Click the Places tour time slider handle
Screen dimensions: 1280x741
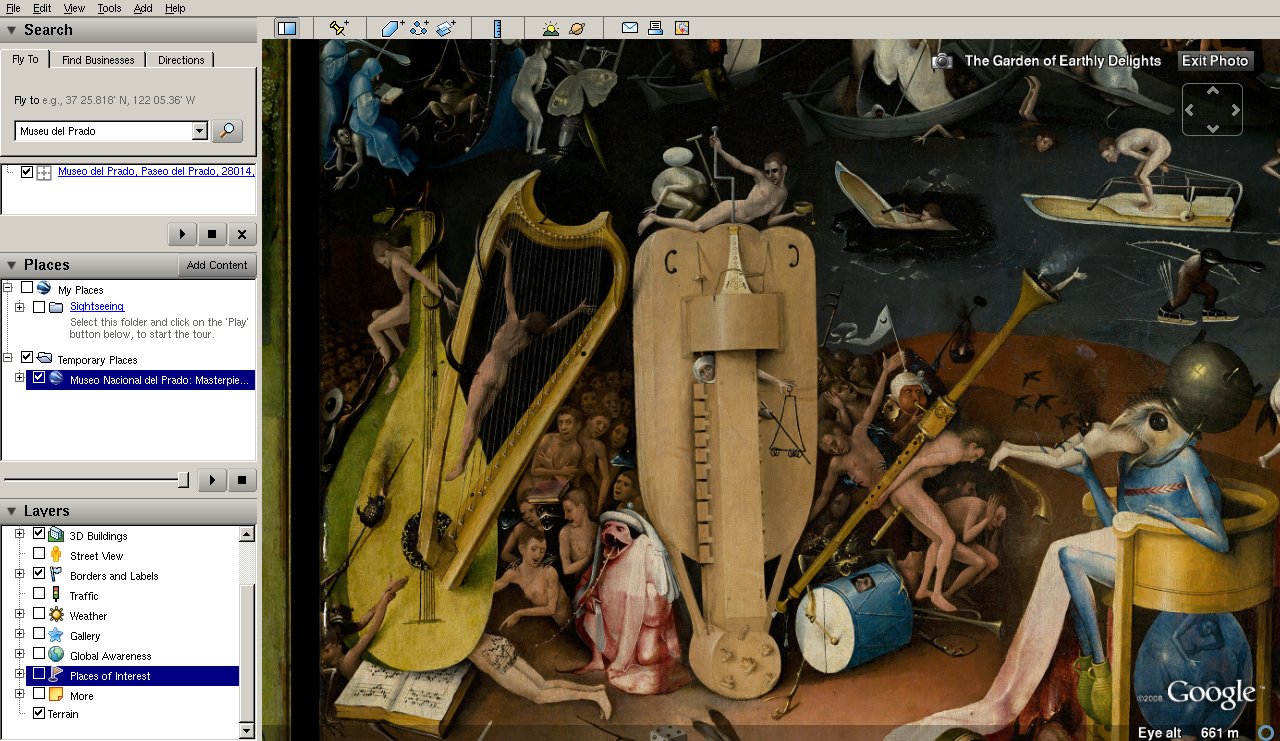click(x=183, y=480)
